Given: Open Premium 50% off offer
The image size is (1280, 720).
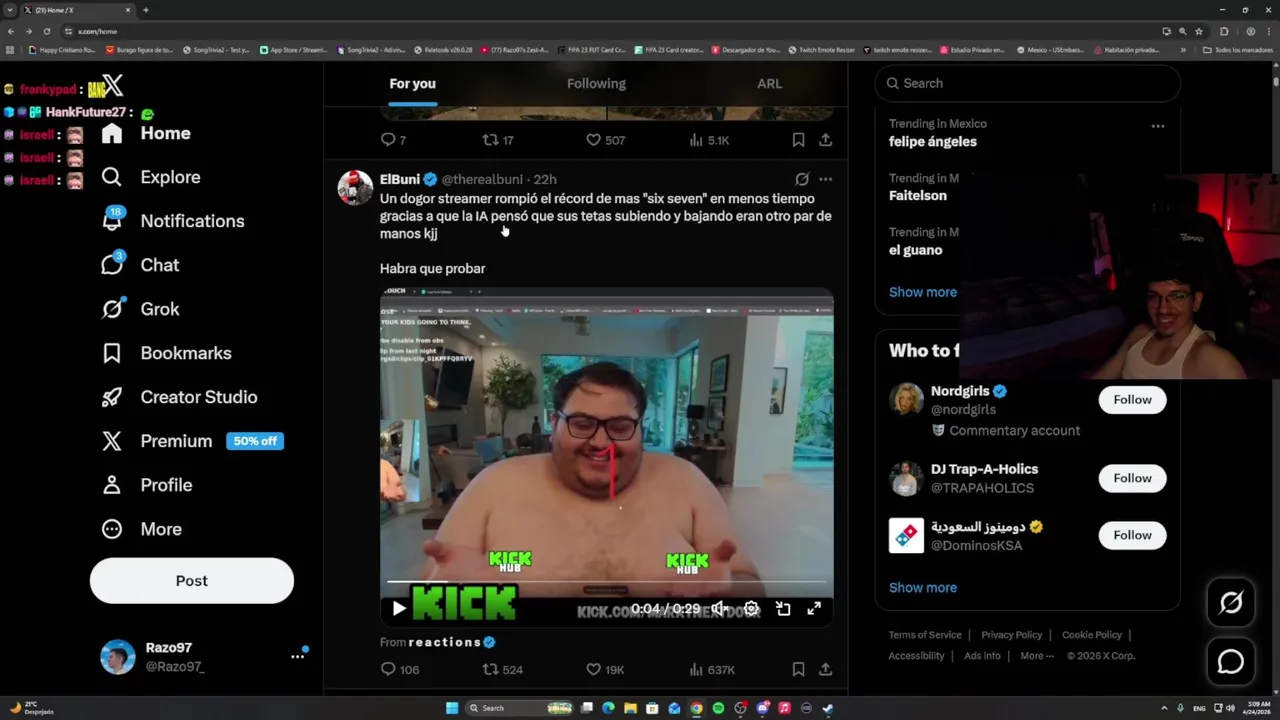Looking at the screenshot, I should pyautogui.click(x=192, y=441).
